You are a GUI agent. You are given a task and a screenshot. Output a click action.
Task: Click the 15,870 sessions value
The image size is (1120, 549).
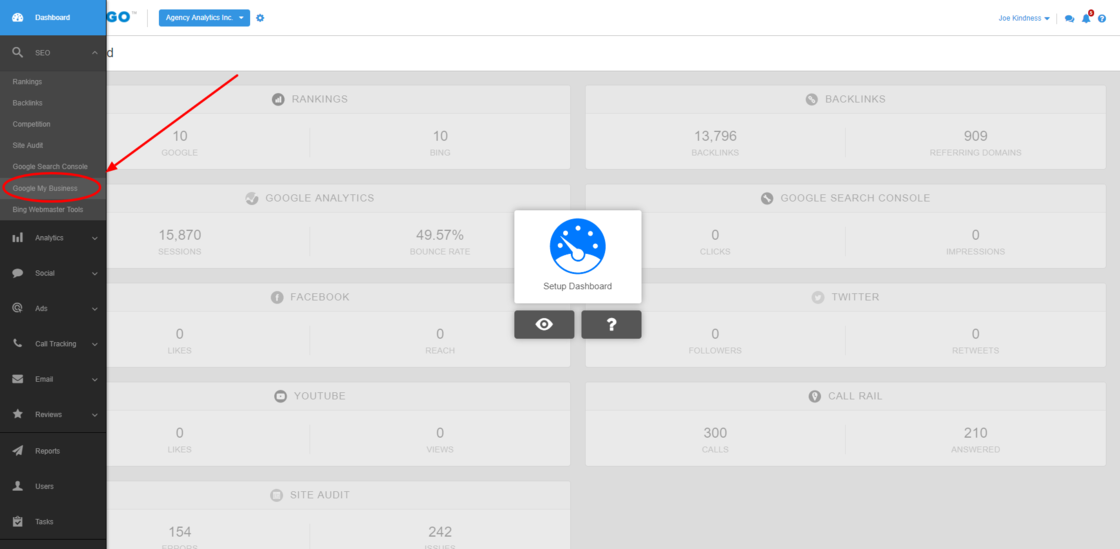179,235
